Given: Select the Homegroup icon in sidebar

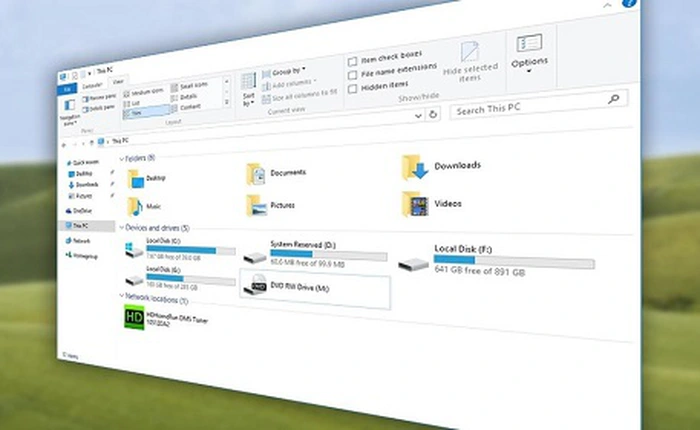Looking at the screenshot, I should point(69,255).
